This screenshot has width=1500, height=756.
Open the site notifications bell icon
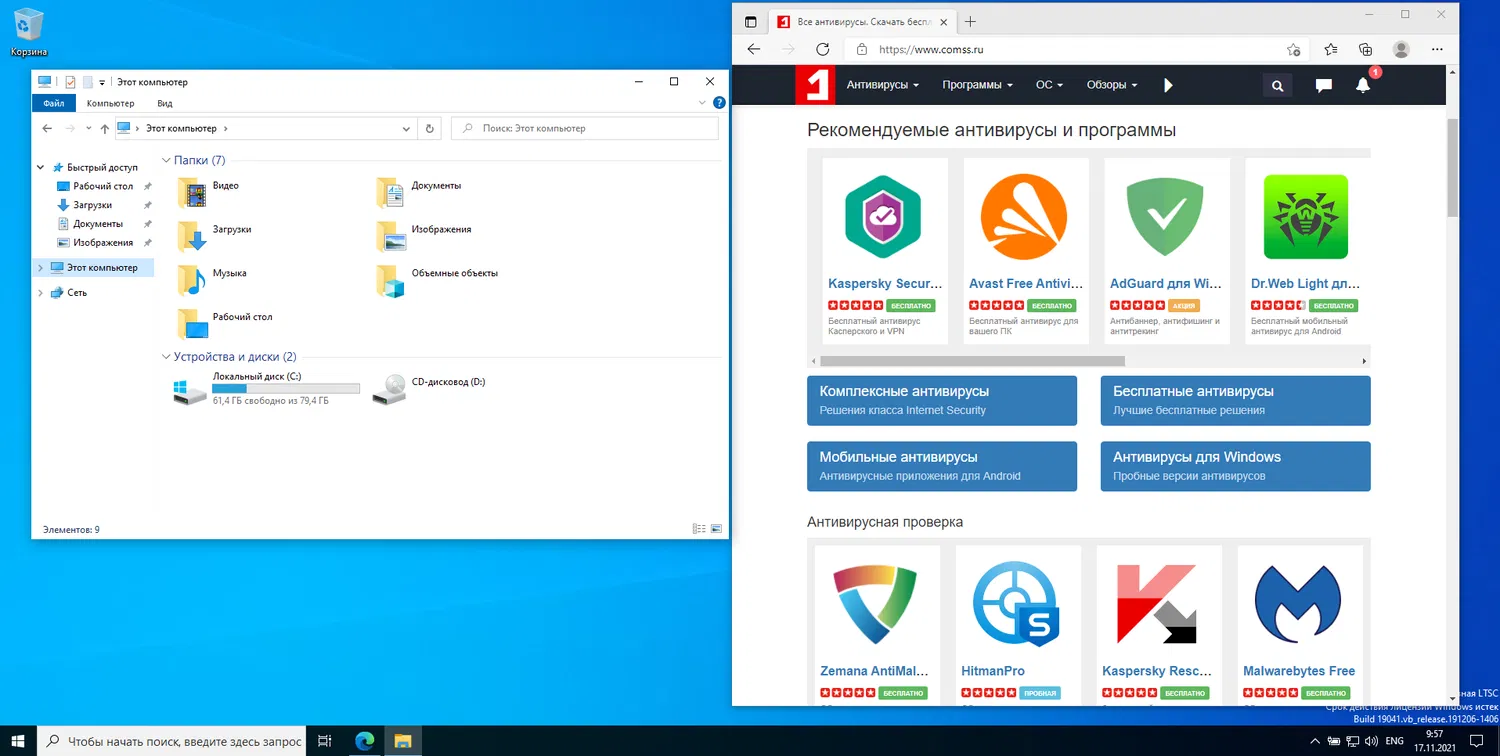[1363, 85]
